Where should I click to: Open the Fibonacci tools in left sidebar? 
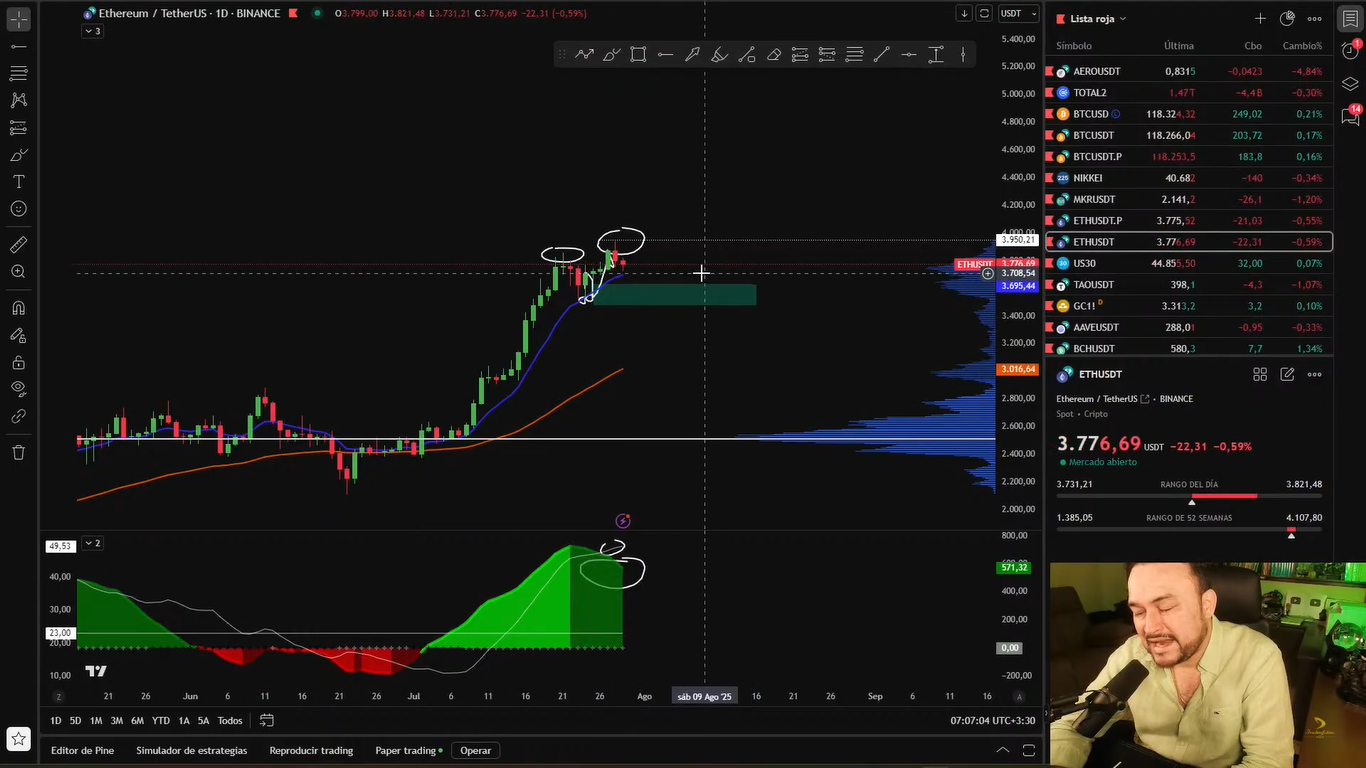(x=18, y=73)
